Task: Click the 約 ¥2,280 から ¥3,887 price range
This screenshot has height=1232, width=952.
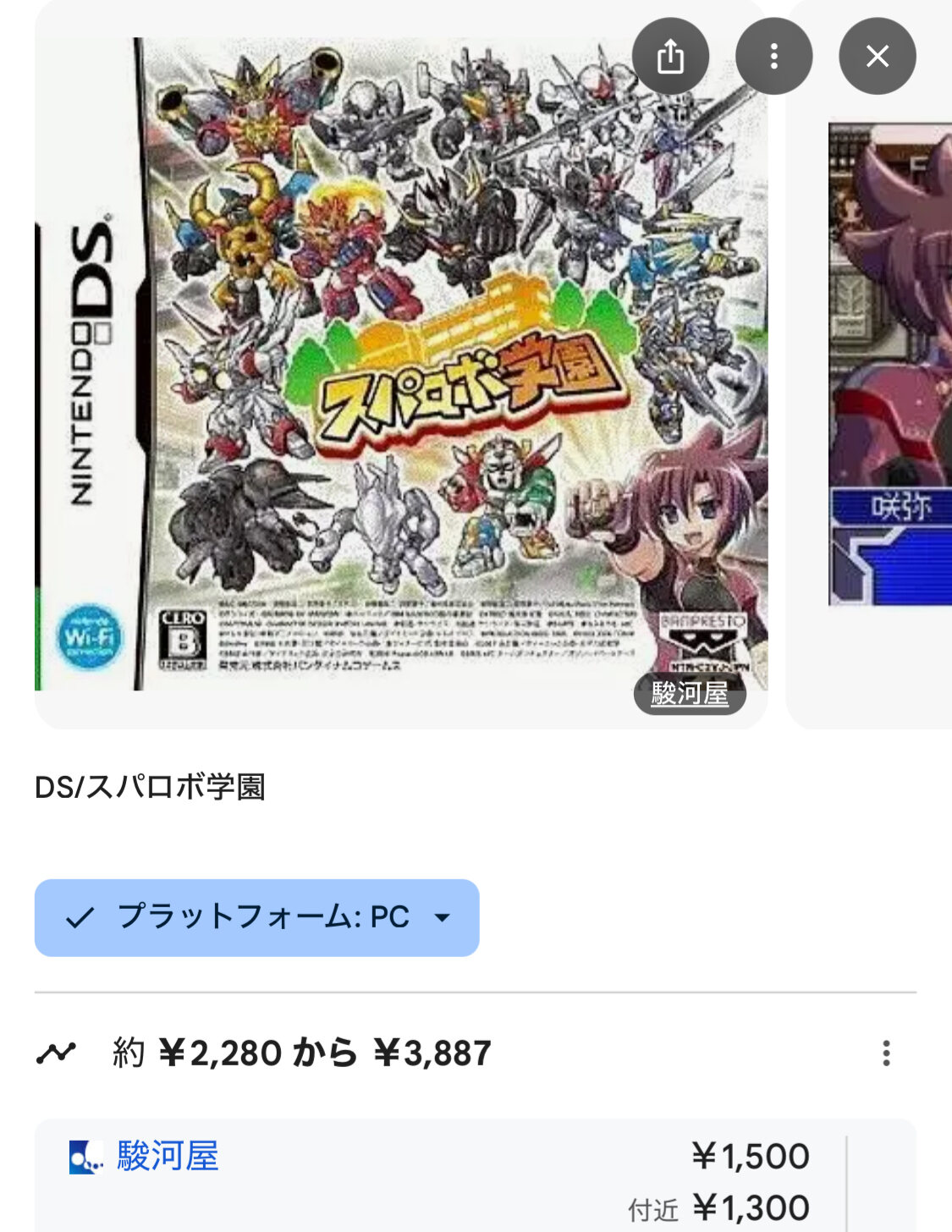Action: [x=301, y=1053]
